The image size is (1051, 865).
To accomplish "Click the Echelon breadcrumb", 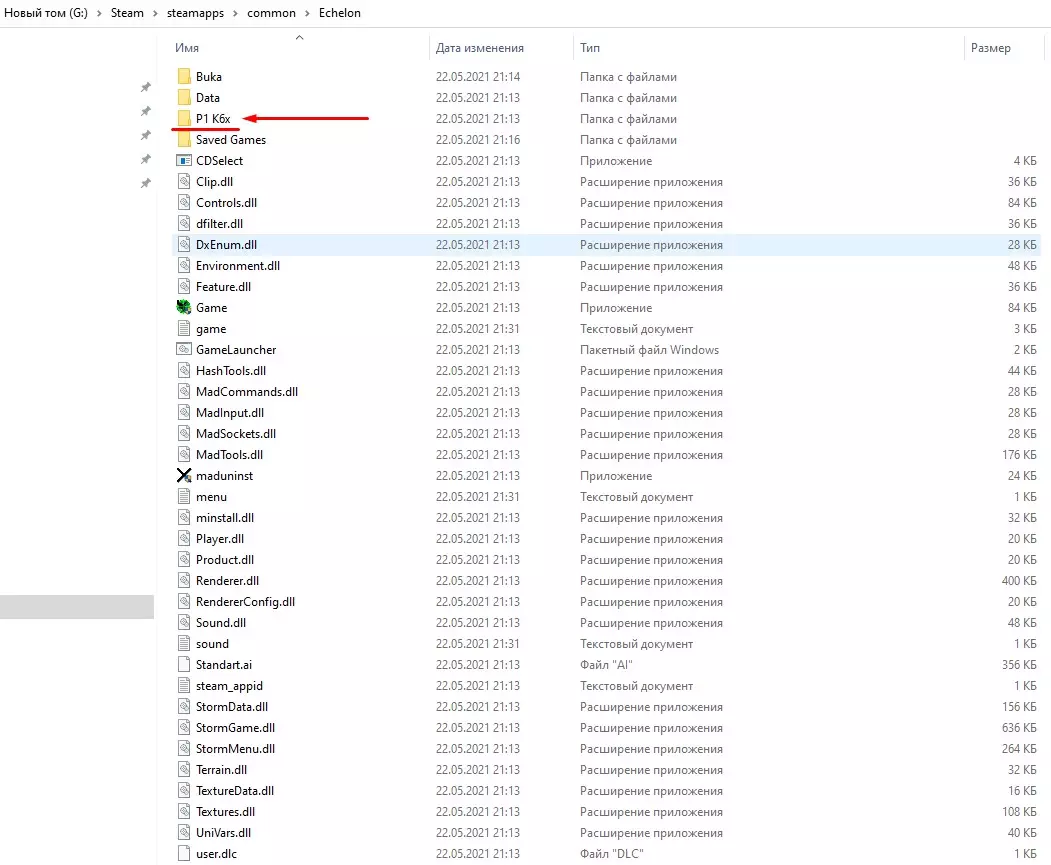I will coord(339,13).
